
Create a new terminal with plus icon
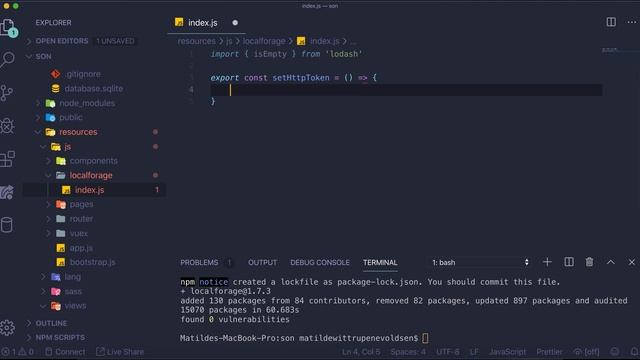pos(547,262)
